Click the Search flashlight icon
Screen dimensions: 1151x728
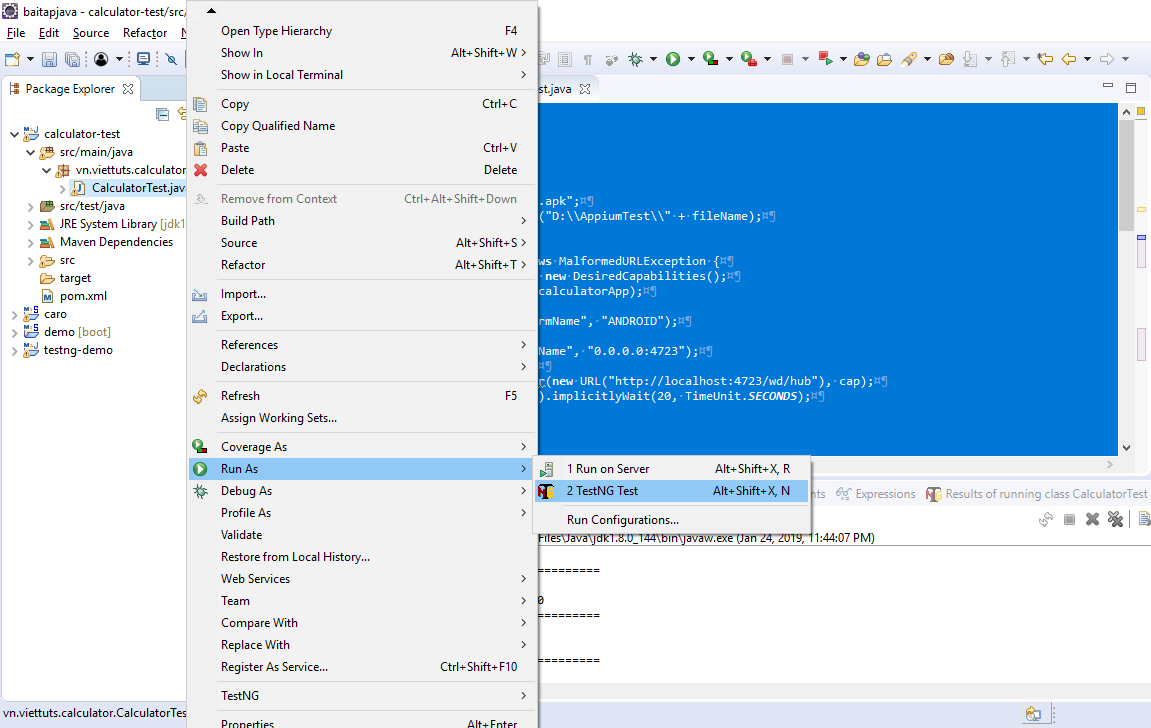(x=909, y=59)
